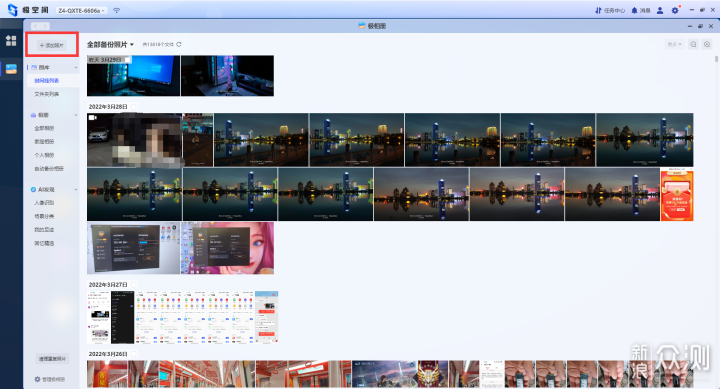Check the 2022年3月26日 date checkbox
Viewport: 720px width, 389px height.
tap(134, 354)
